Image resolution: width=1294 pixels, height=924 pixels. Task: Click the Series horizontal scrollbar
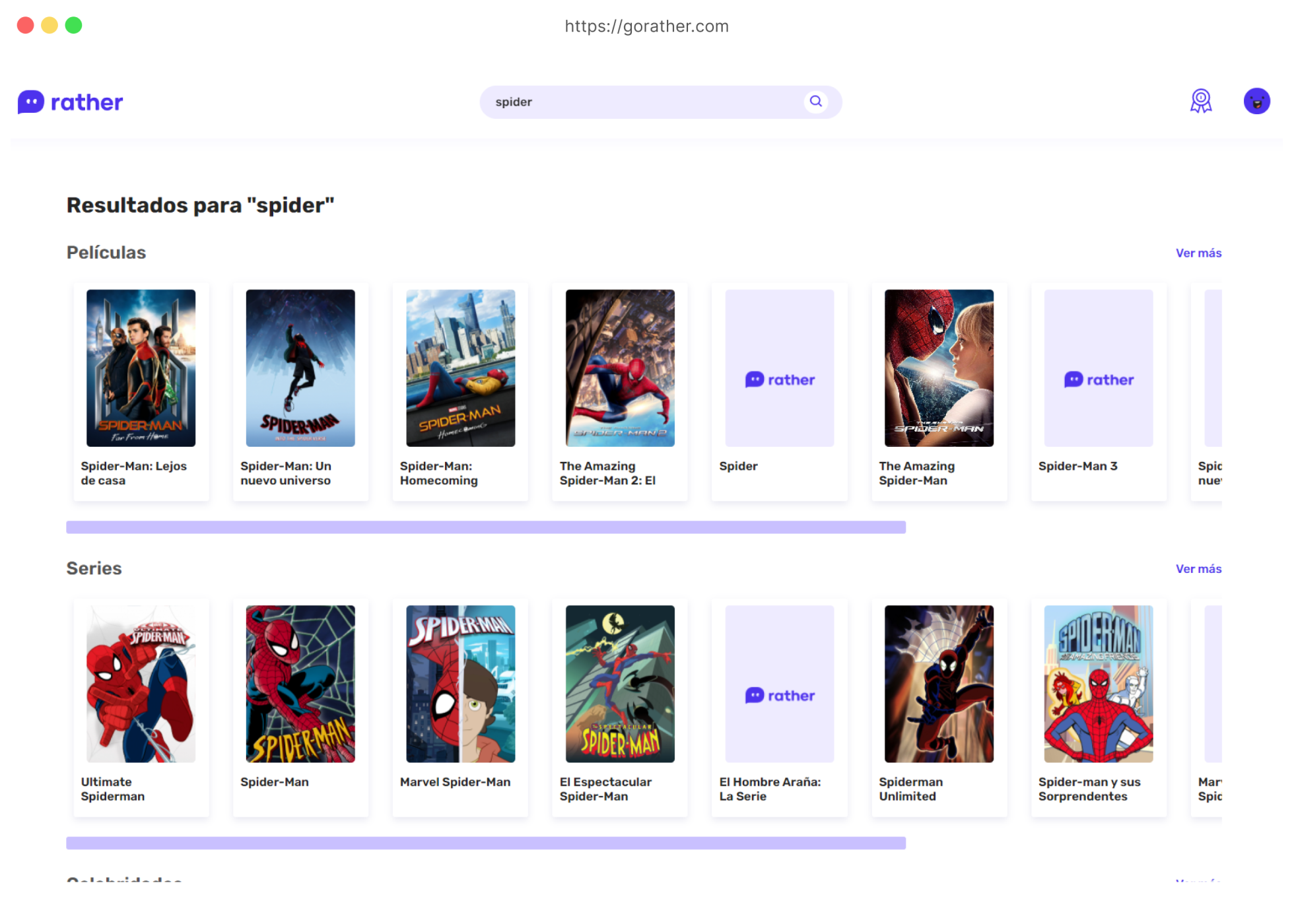click(486, 843)
